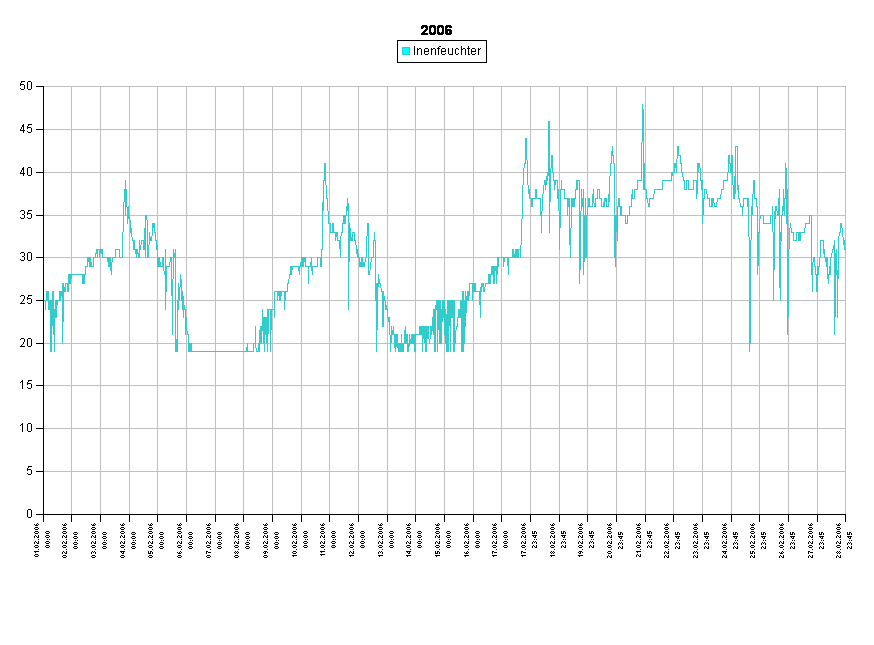
Task: Click the last downward spike near the right edge
Action: coord(834,332)
